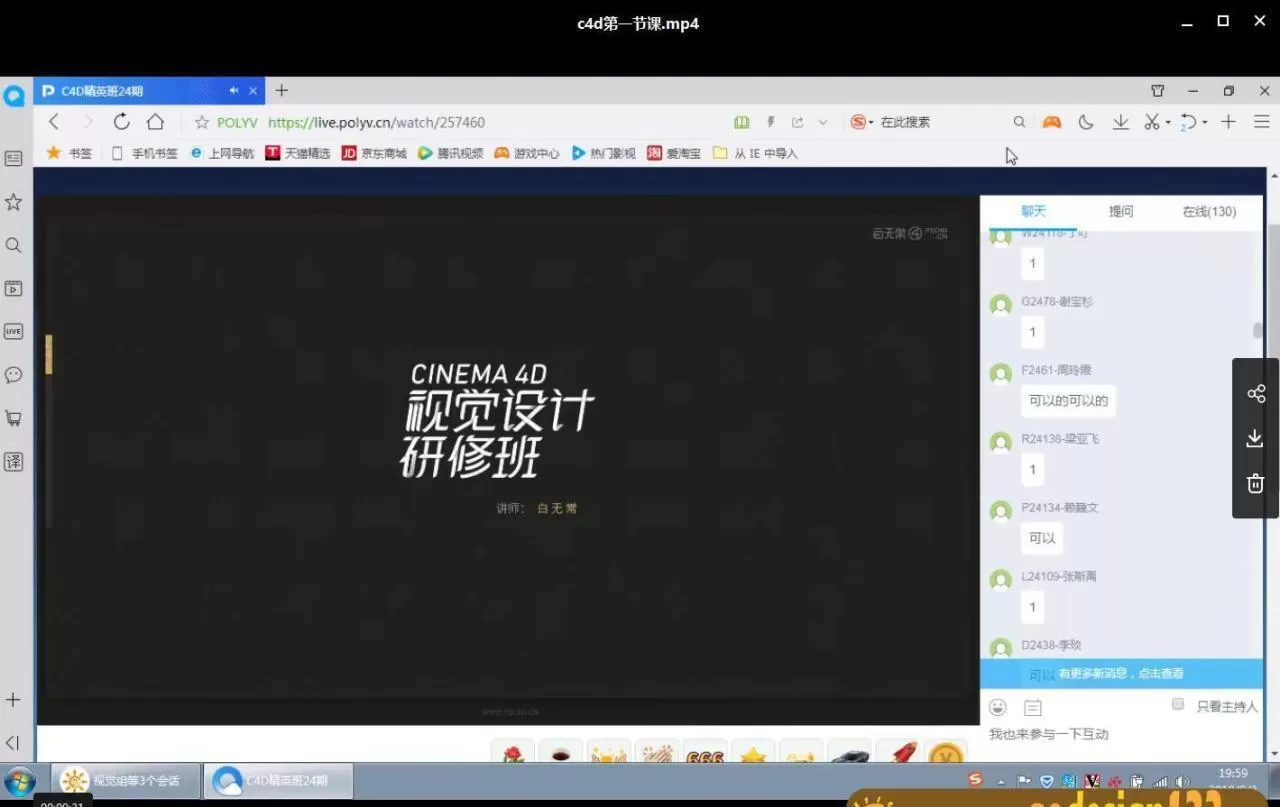Image resolution: width=1280 pixels, height=807 pixels.
Task: Open the messages bubble in the sidebar
Action: (x=13, y=374)
